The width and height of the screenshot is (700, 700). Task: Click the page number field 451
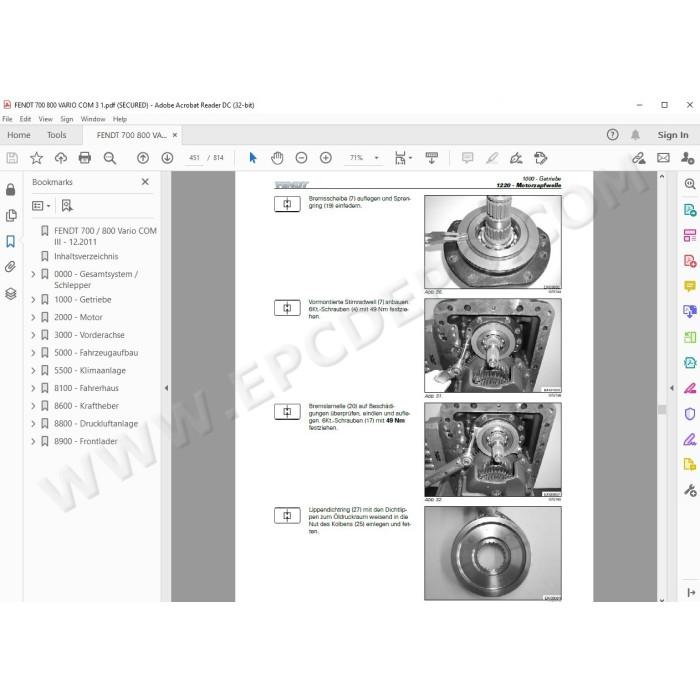(194, 158)
